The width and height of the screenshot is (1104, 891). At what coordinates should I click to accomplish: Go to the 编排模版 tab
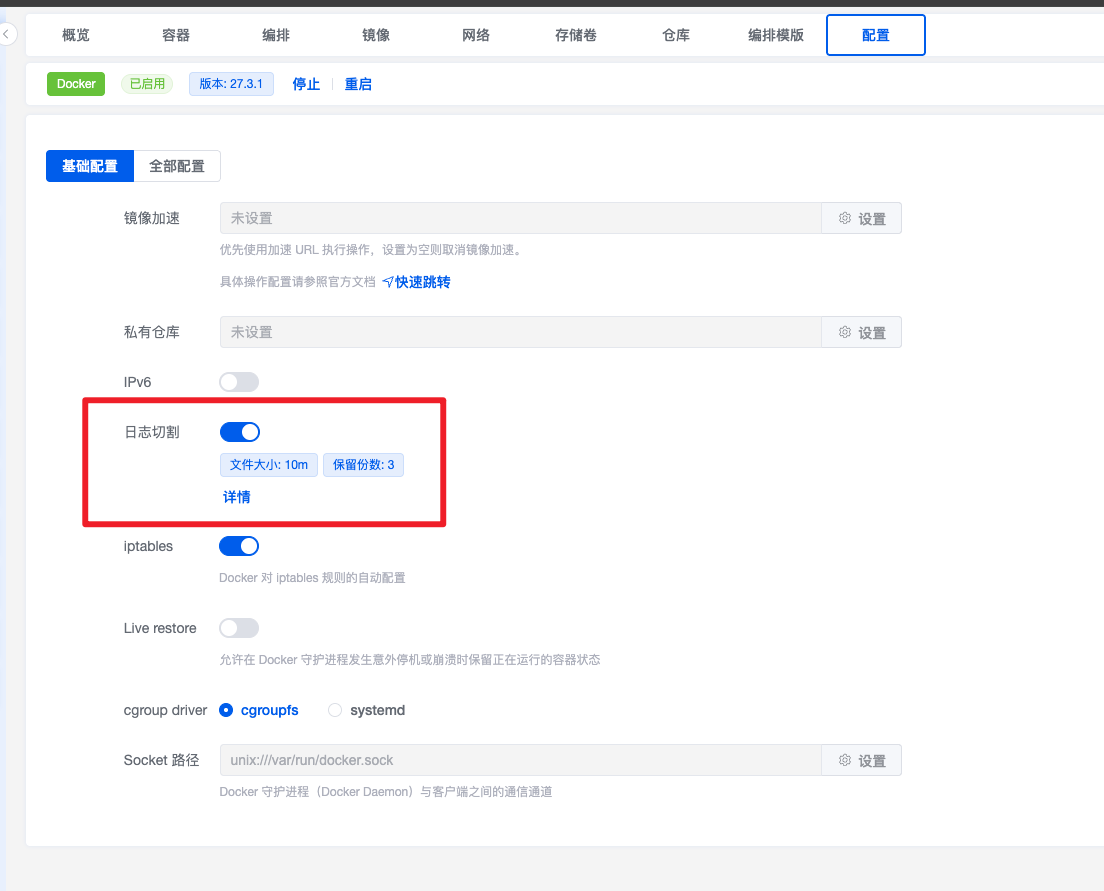(x=776, y=35)
